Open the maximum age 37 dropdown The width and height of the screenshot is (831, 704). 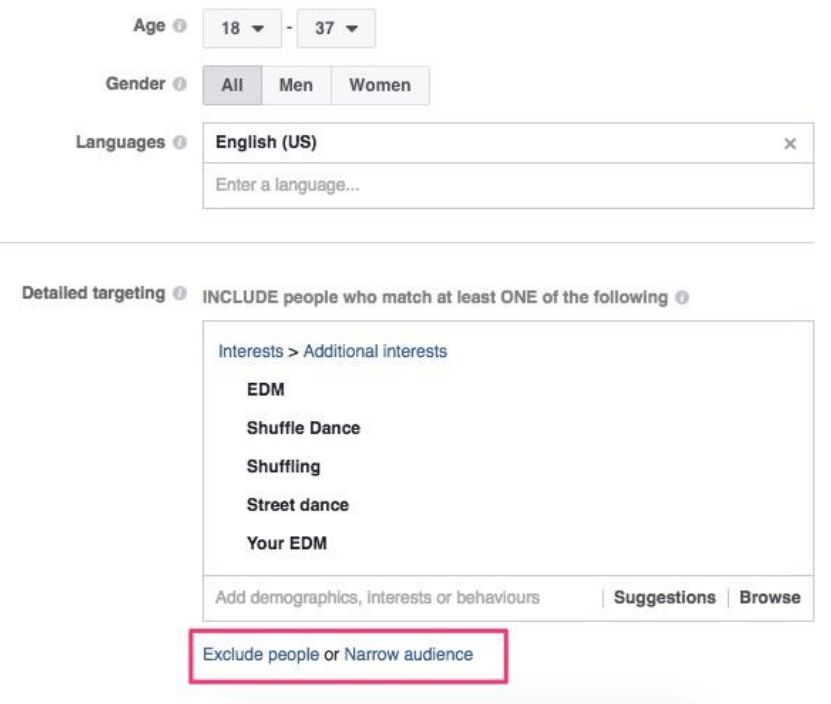click(336, 28)
